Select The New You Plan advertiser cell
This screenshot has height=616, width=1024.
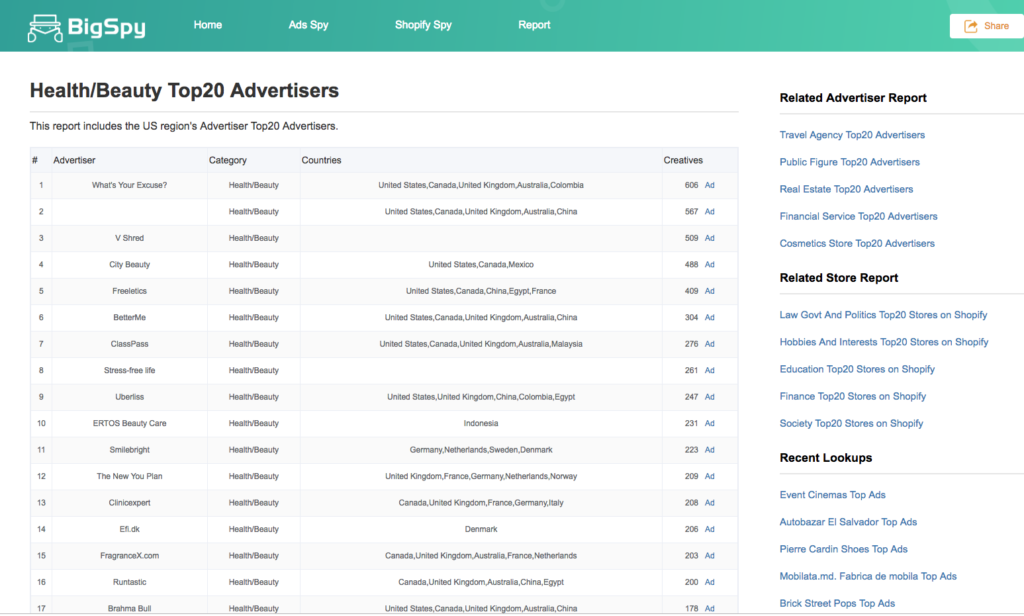tap(129, 476)
